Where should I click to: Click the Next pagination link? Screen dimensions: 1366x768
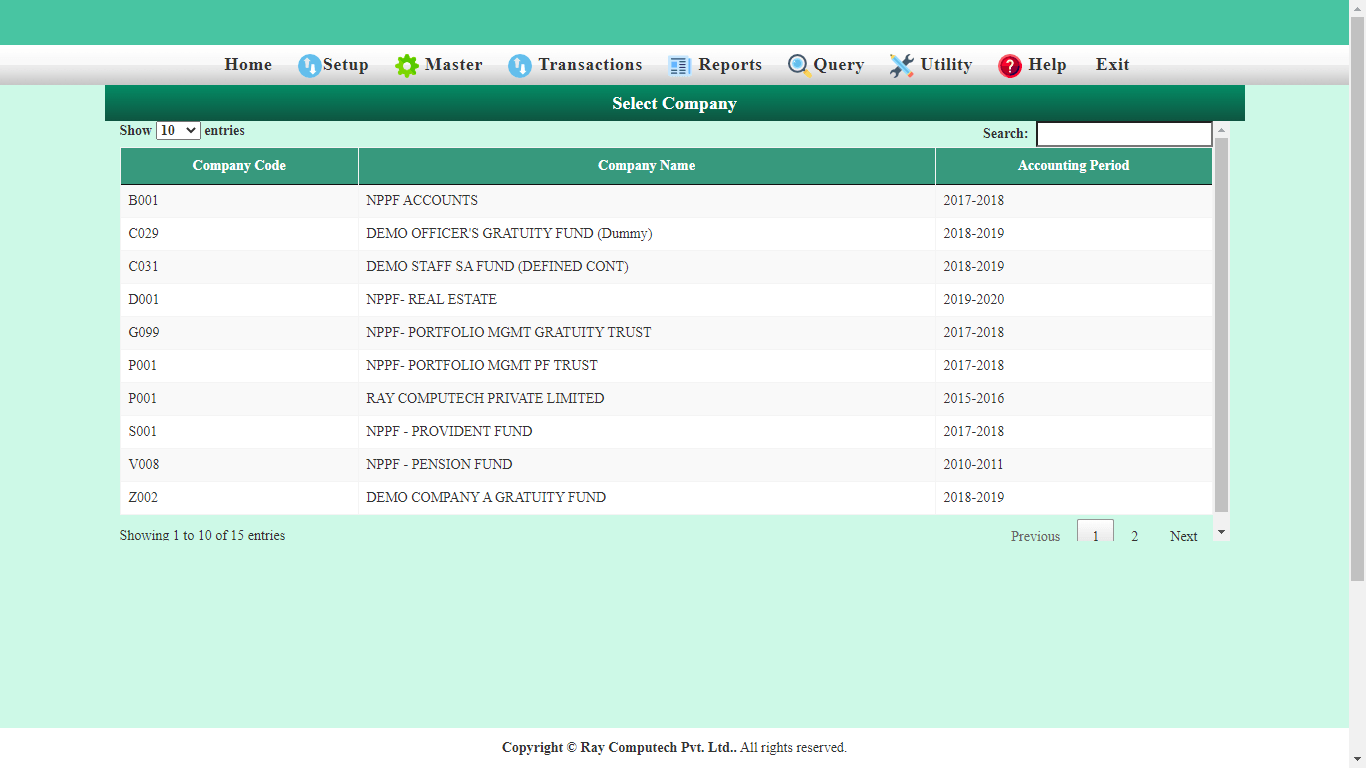pyautogui.click(x=1183, y=536)
